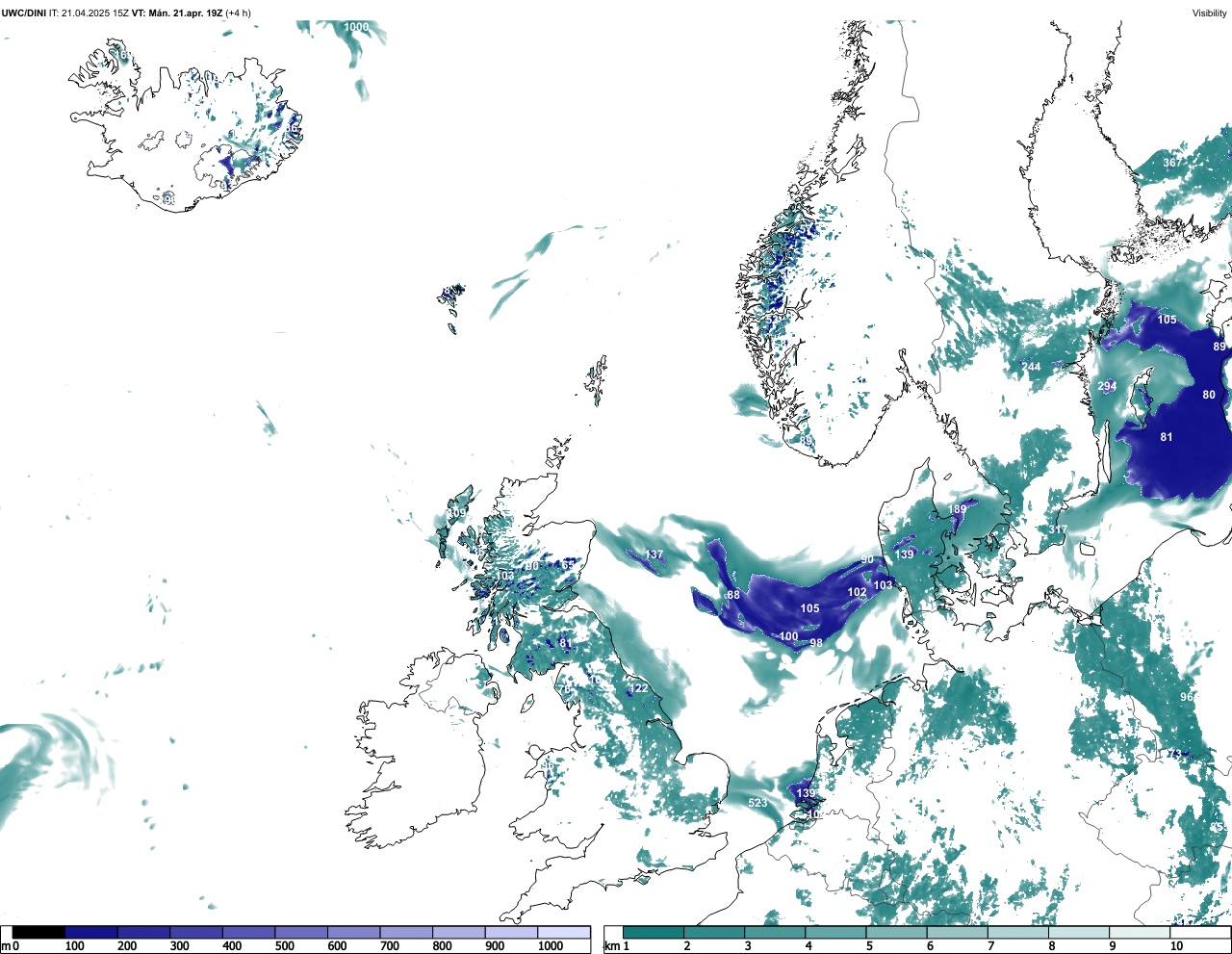Click the '90' value label off Denmark's west coast

867,559
